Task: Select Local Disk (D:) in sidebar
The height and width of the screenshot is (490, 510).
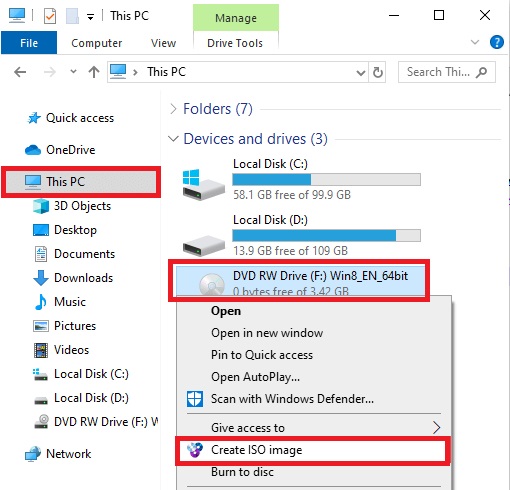Action: pyautogui.click(x=91, y=398)
